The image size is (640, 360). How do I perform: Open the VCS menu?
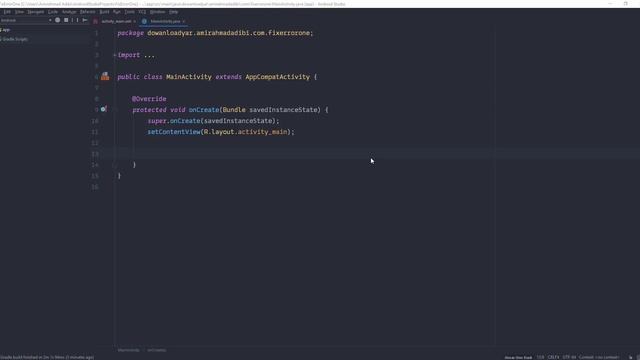point(142,12)
